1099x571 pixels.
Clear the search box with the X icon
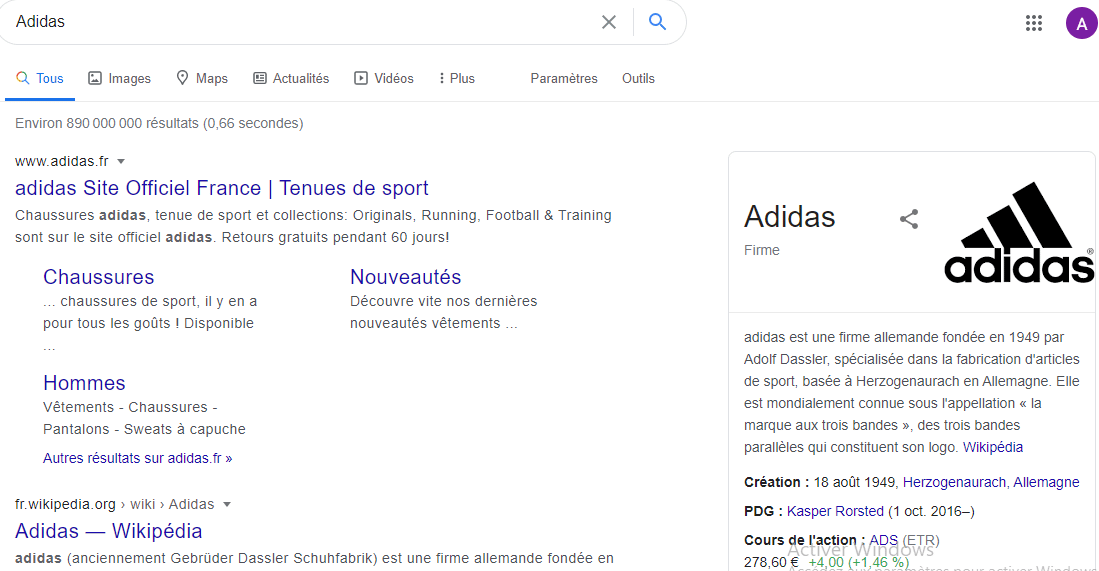tap(608, 22)
